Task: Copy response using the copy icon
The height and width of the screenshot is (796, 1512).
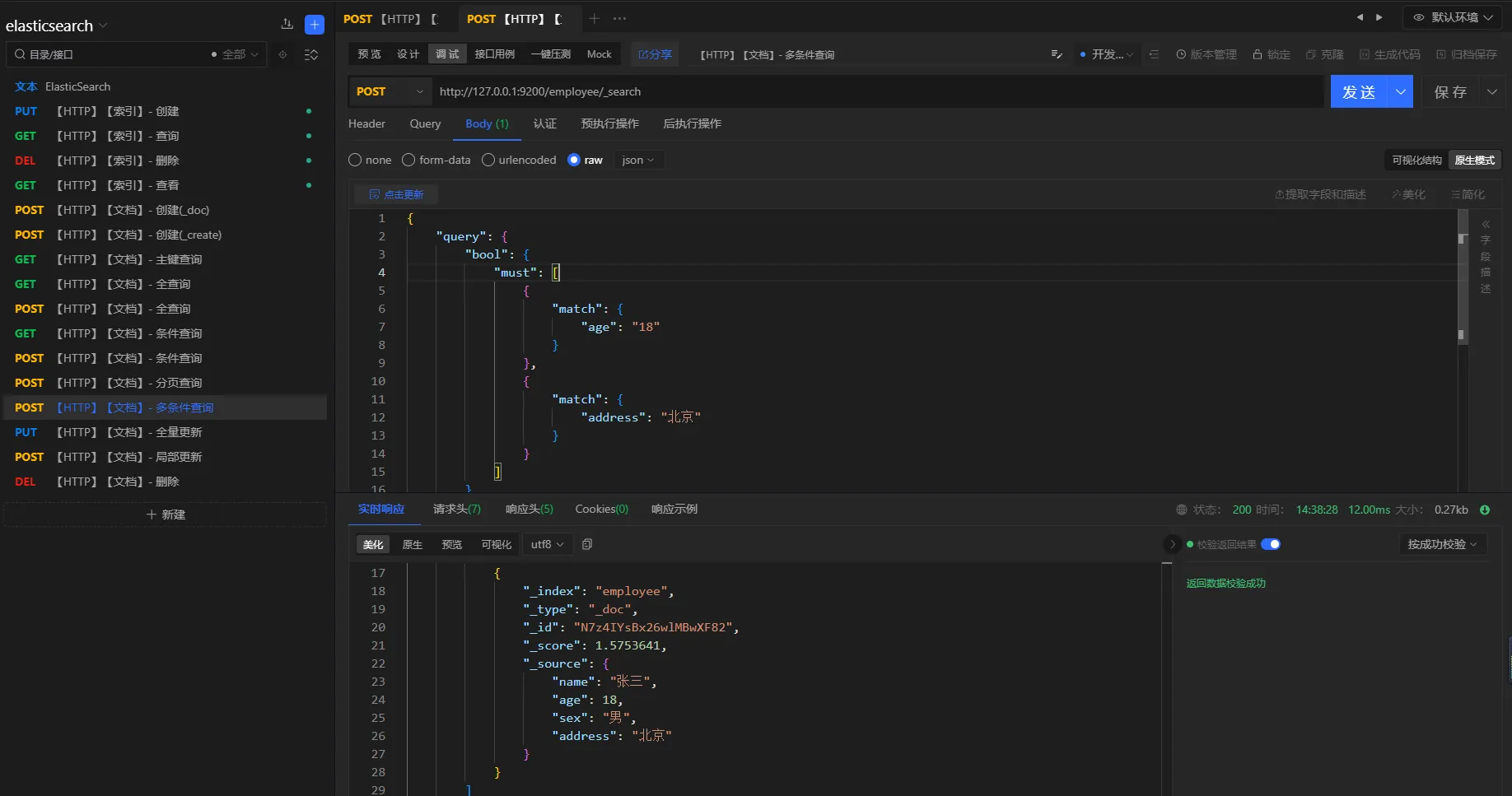Action: [x=587, y=544]
